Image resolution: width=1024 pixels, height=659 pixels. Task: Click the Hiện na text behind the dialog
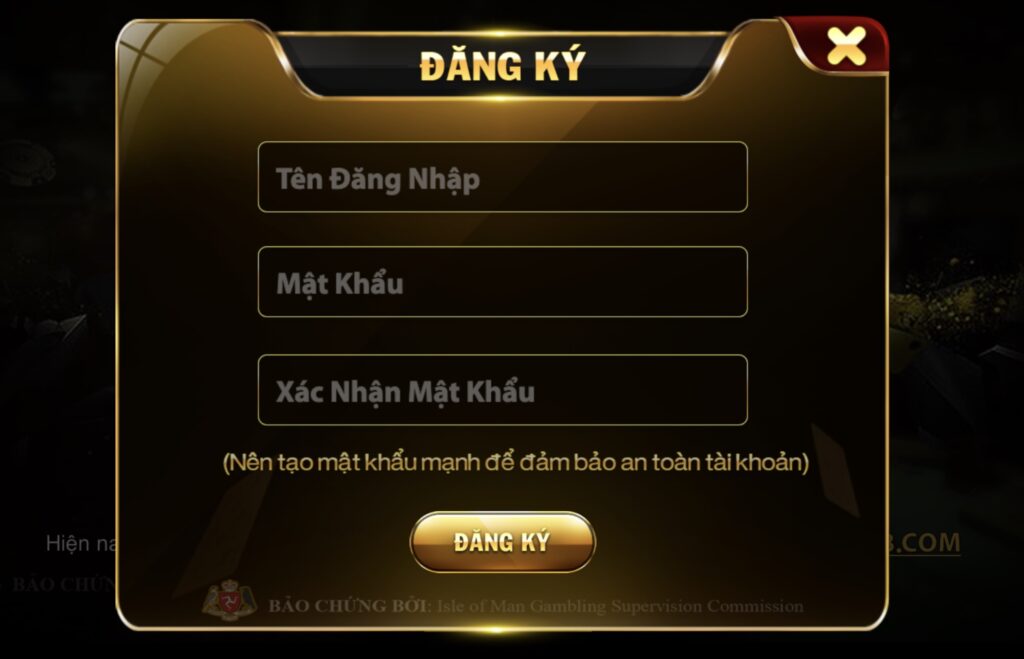(x=82, y=543)
